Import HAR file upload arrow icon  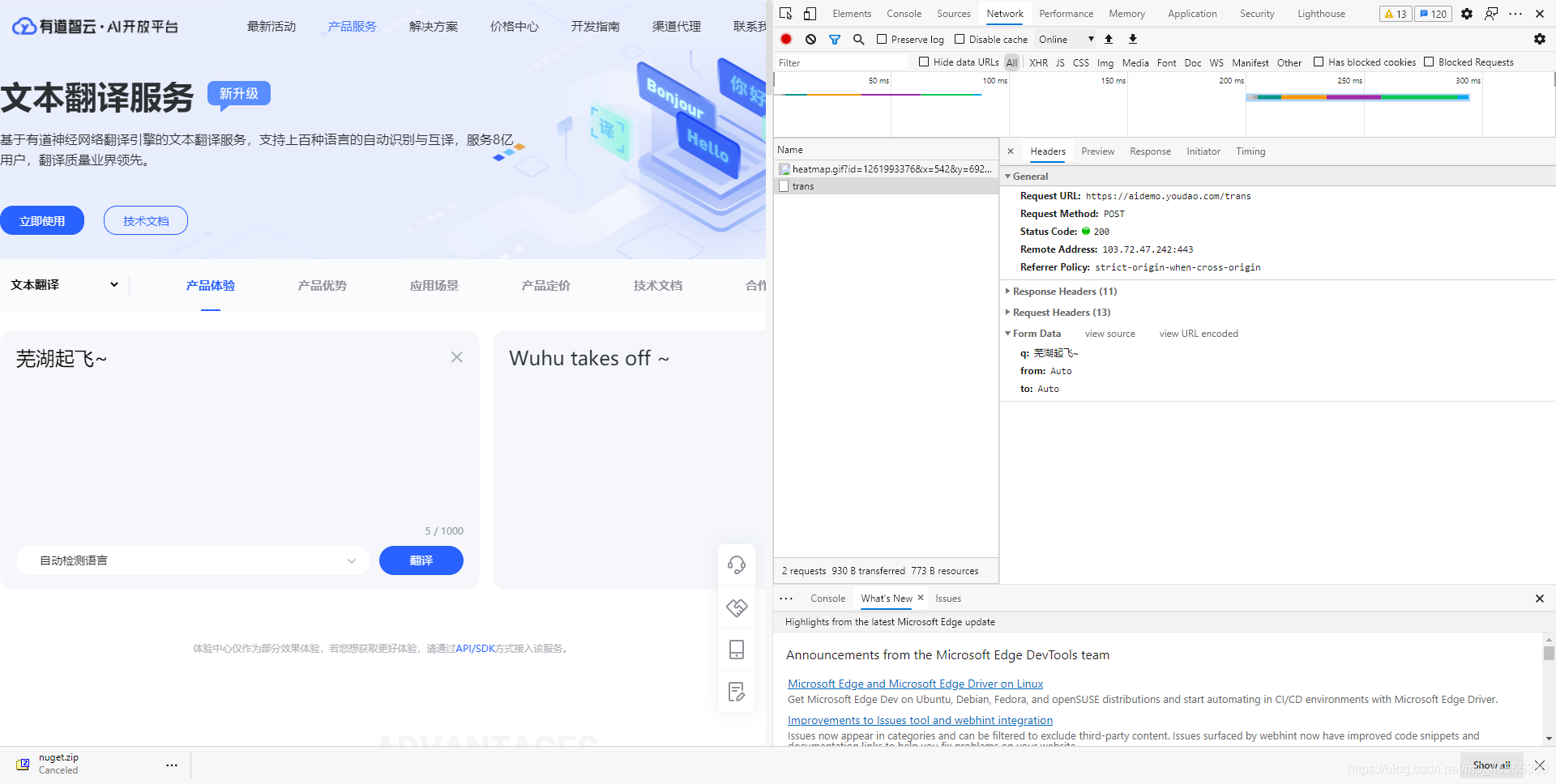[1109, 39]
